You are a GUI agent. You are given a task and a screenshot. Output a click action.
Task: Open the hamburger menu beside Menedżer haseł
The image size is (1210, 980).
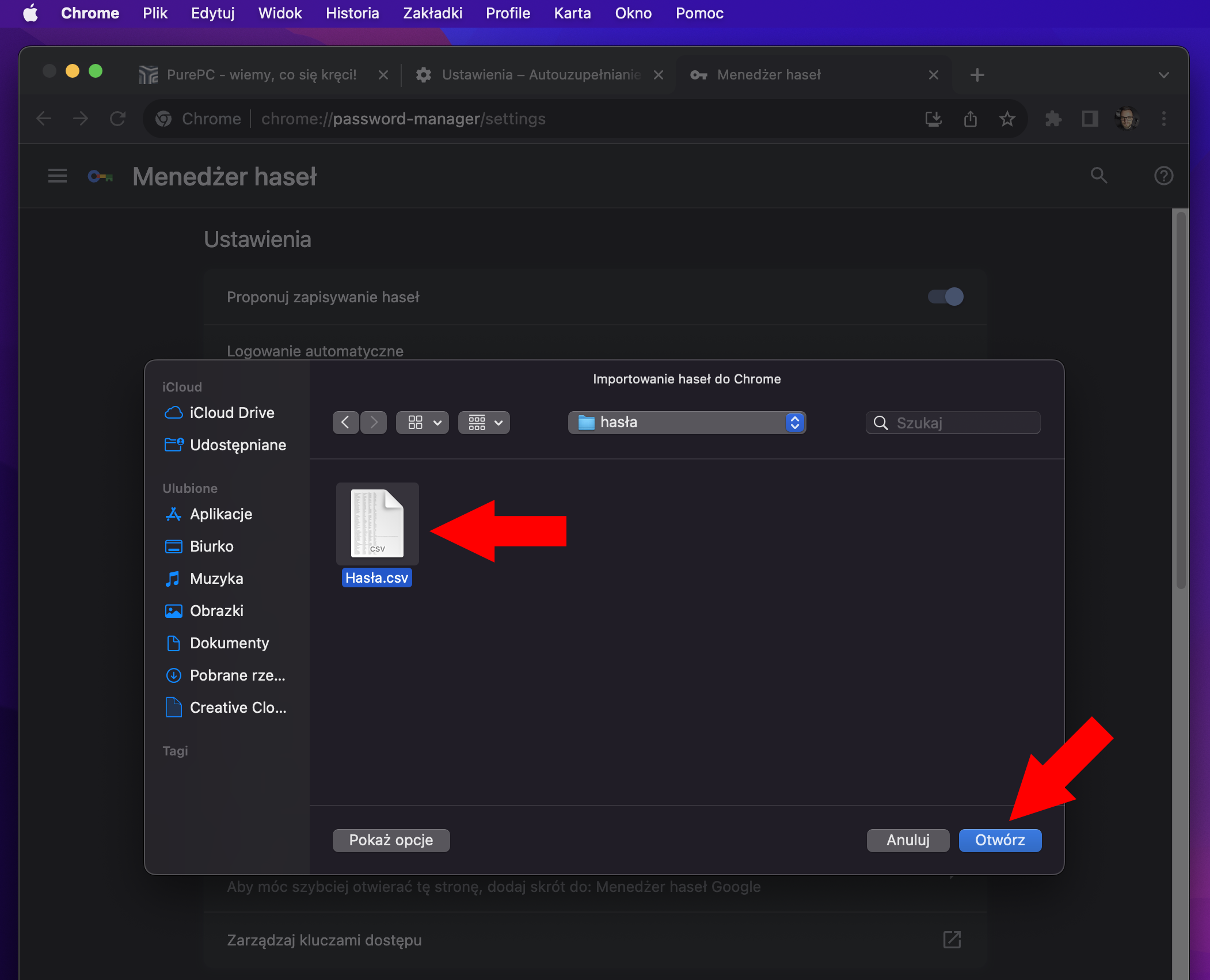click(x=58, y=176)
